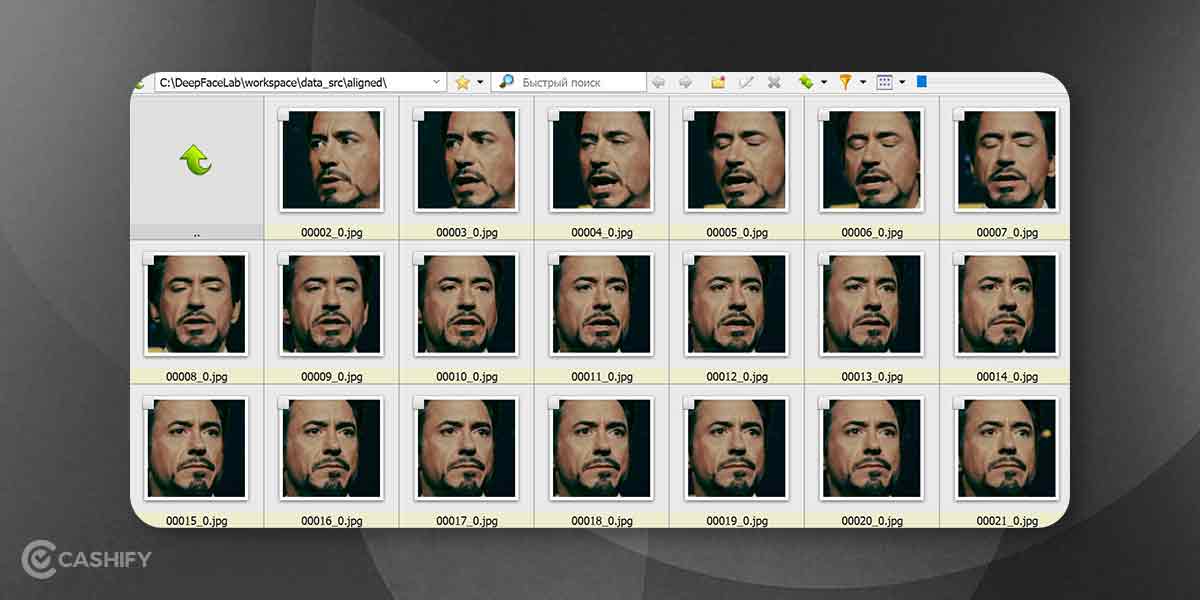The image size is (1200, 600).
Task: Click the blue panel icon at toolbar end
Action: point(922,81)
